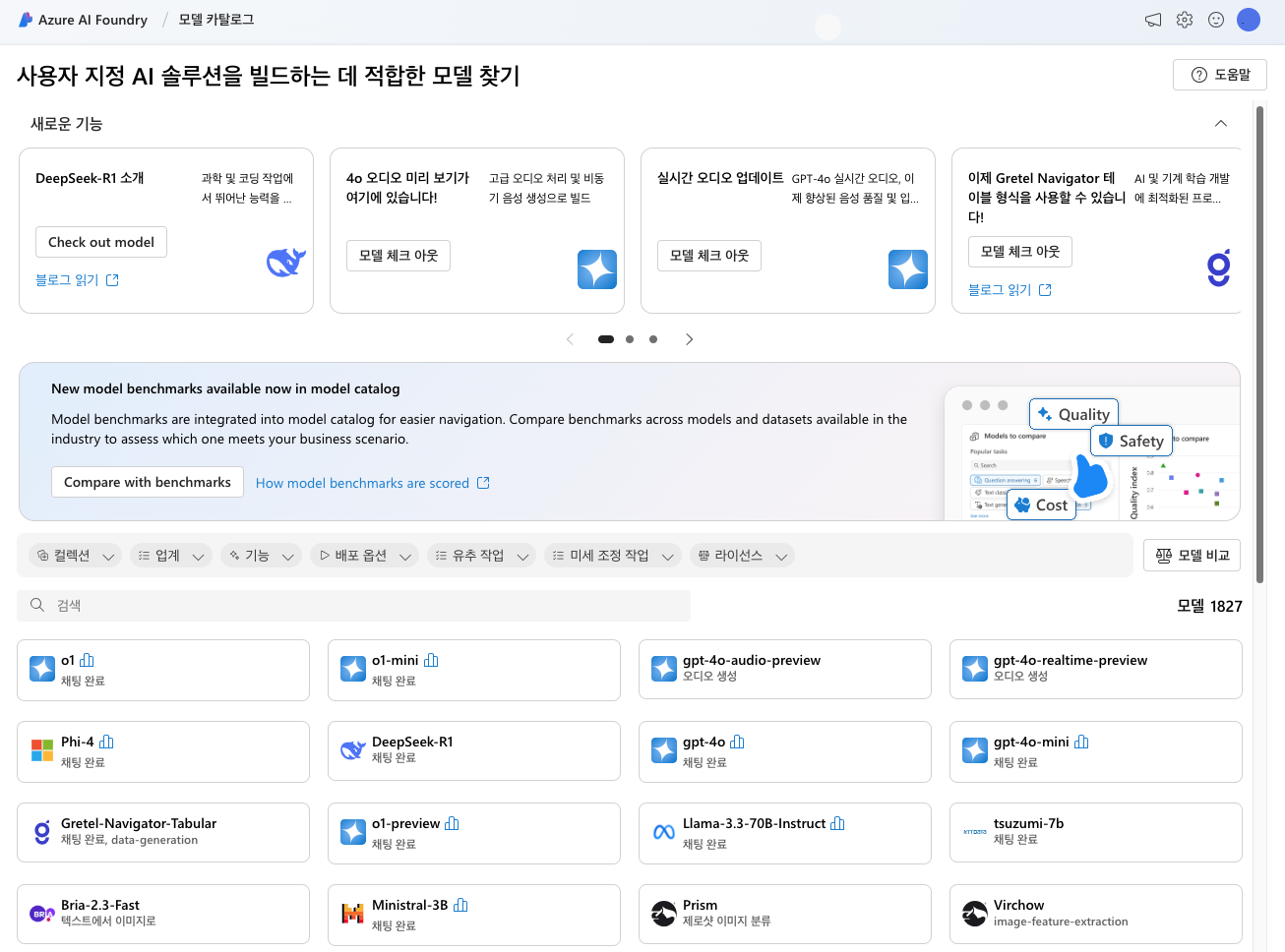Click Check out model for DeepSeek-R1
Image resolution: width=1285 pixels, height=952 pixels.
101,242
